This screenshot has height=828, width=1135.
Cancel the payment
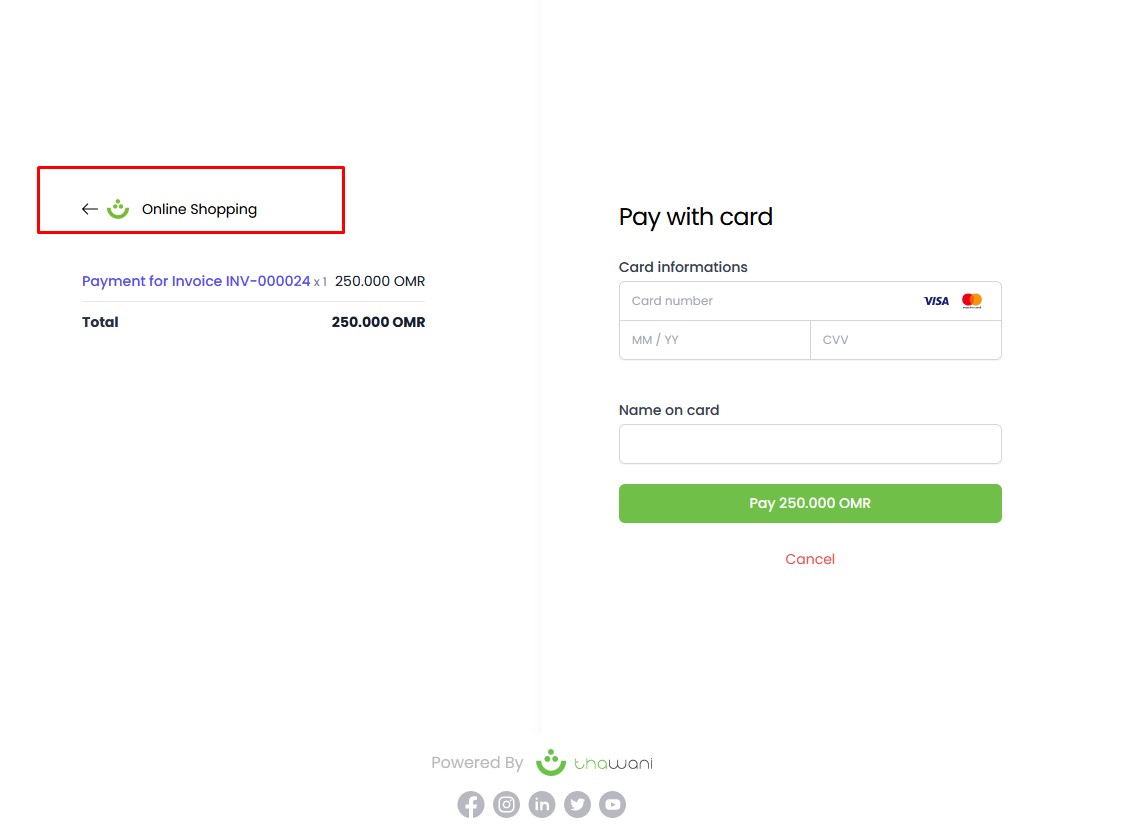pyautogui.click(x=810, y=559)
